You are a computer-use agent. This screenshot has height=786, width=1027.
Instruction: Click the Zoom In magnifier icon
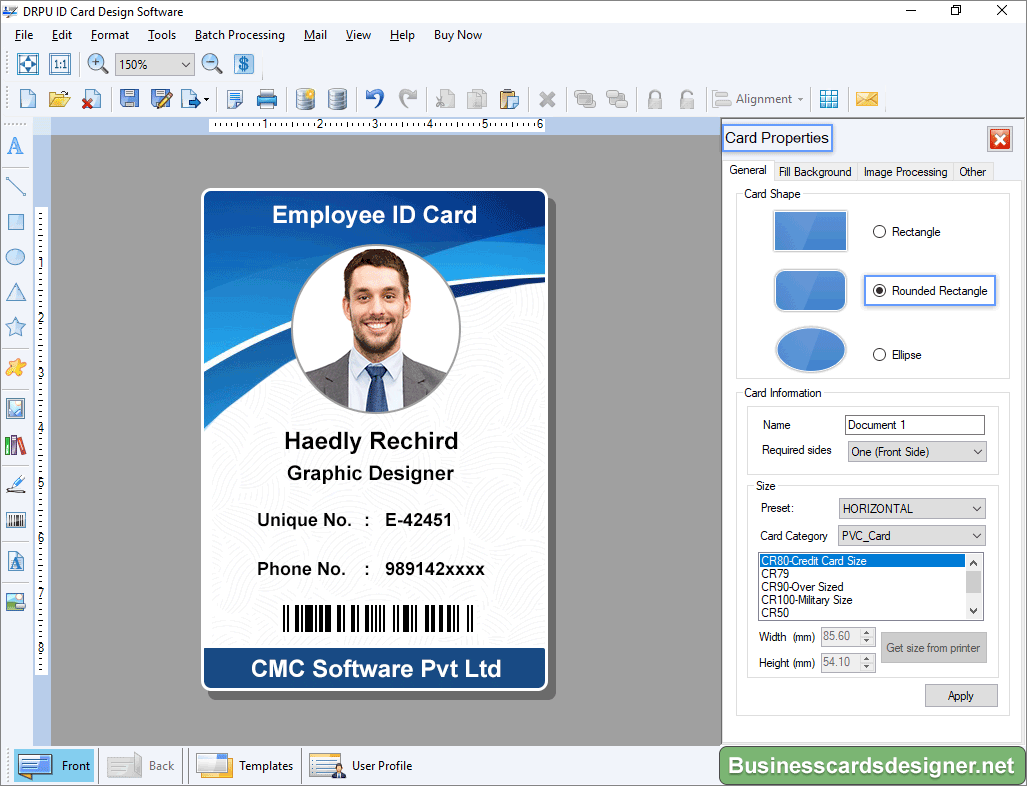(x=98, y=64)
